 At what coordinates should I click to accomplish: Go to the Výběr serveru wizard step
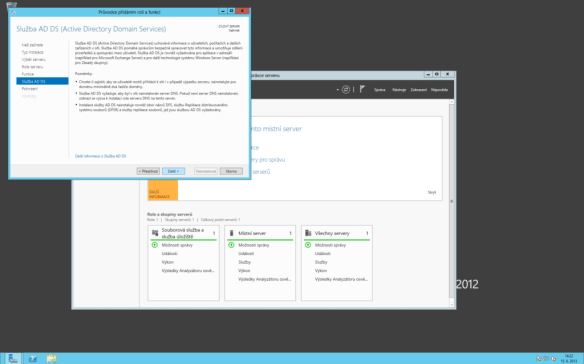34,60
